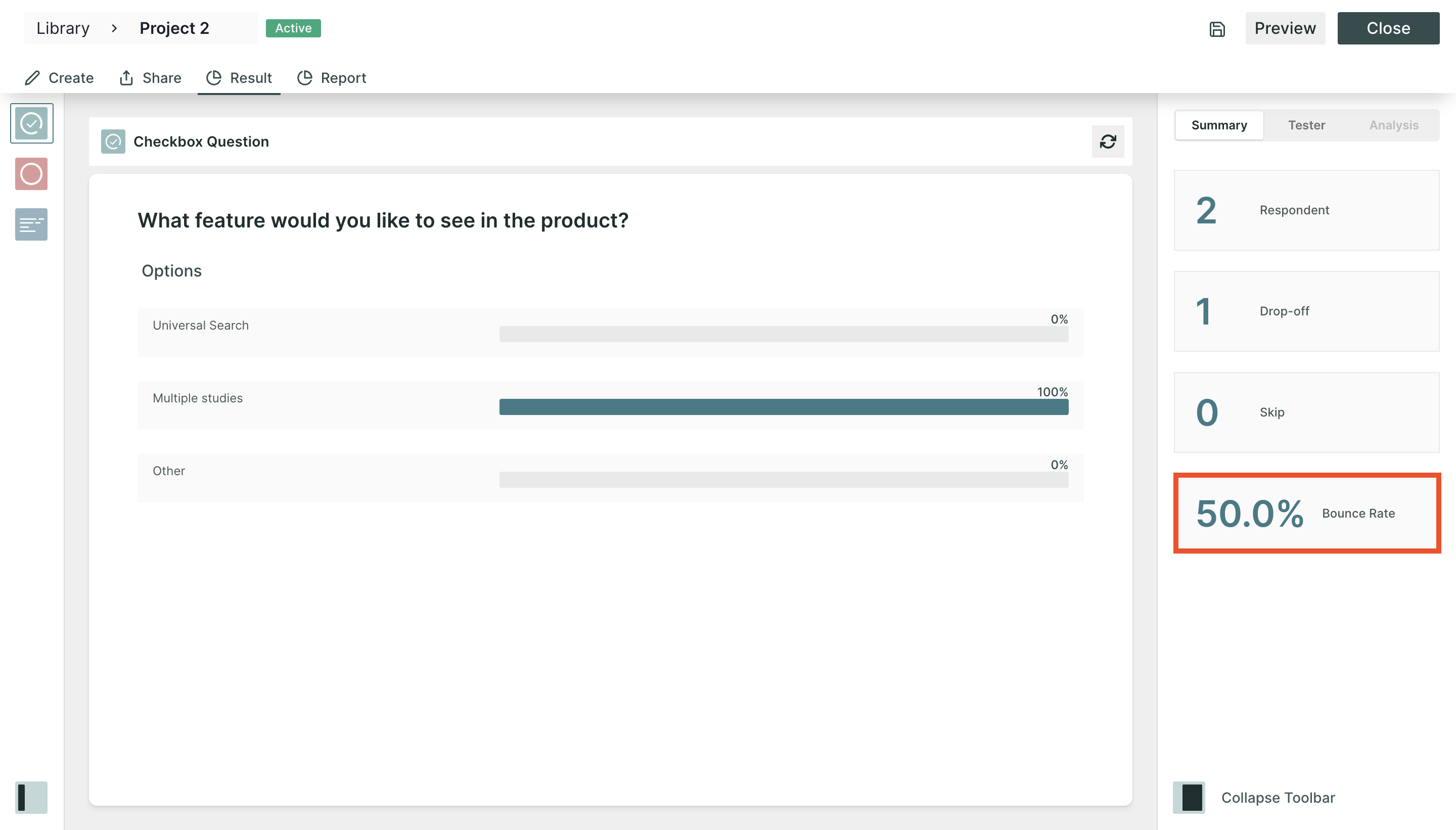Viewport: 1456px width, 830px height.
Task: Click the Close button
Action: click(1388, 28)
